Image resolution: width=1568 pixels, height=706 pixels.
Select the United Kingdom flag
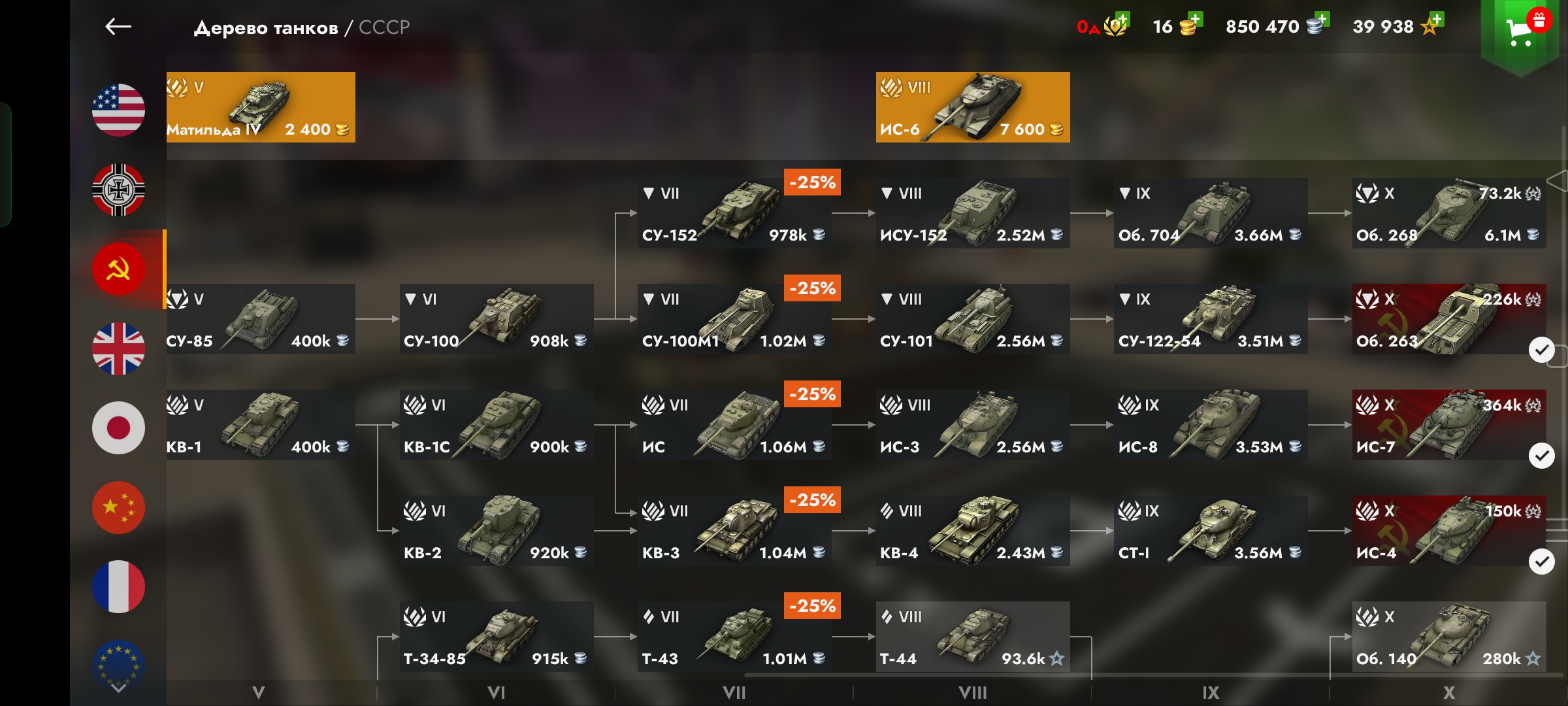pos(118,348)
